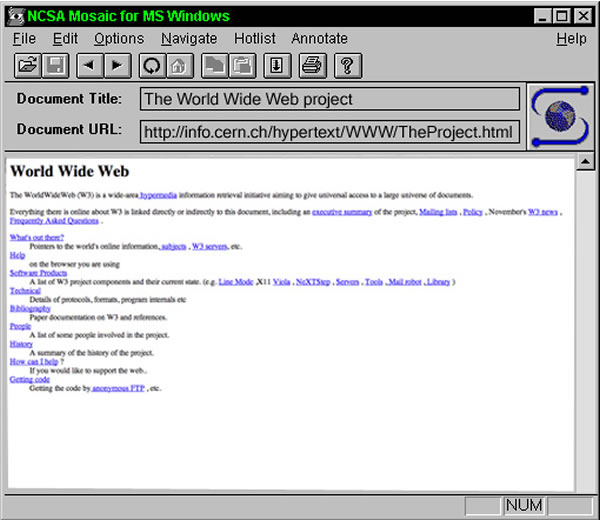
Task: Expand the Hotlist menu
Action: coord(254,39)
